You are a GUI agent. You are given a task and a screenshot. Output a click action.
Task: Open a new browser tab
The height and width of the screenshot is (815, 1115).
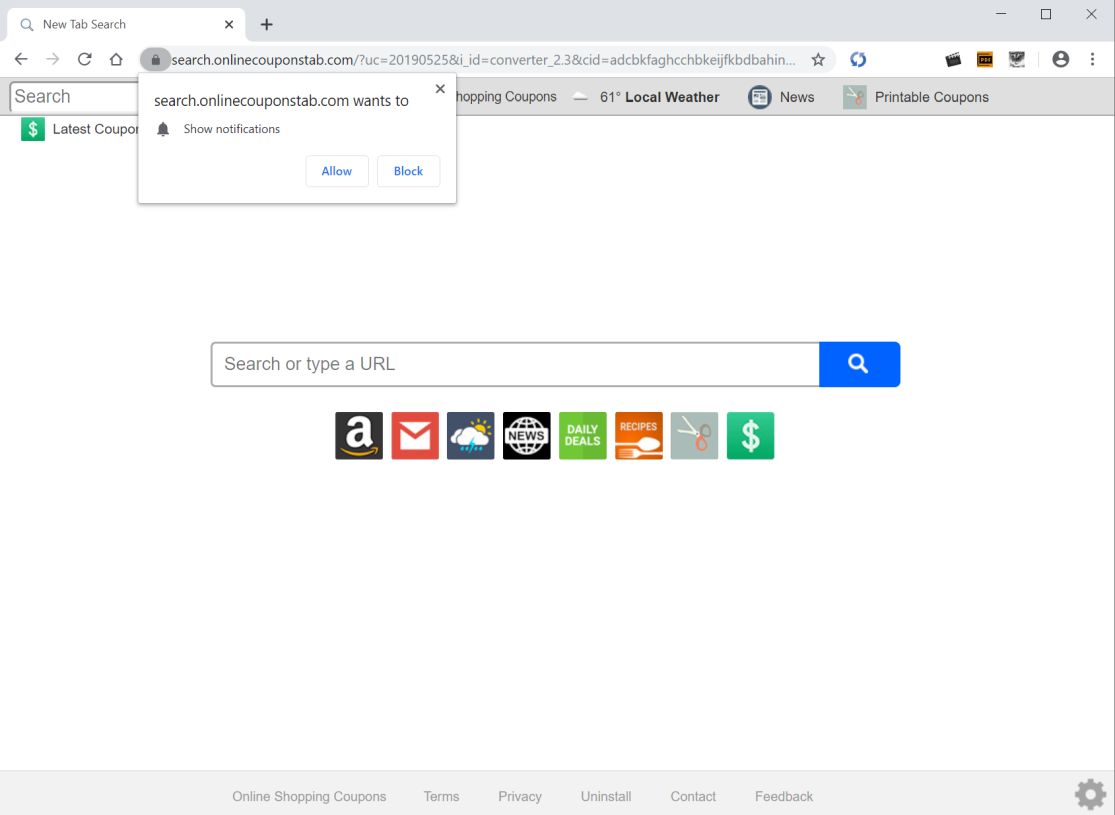click(267, 25)
